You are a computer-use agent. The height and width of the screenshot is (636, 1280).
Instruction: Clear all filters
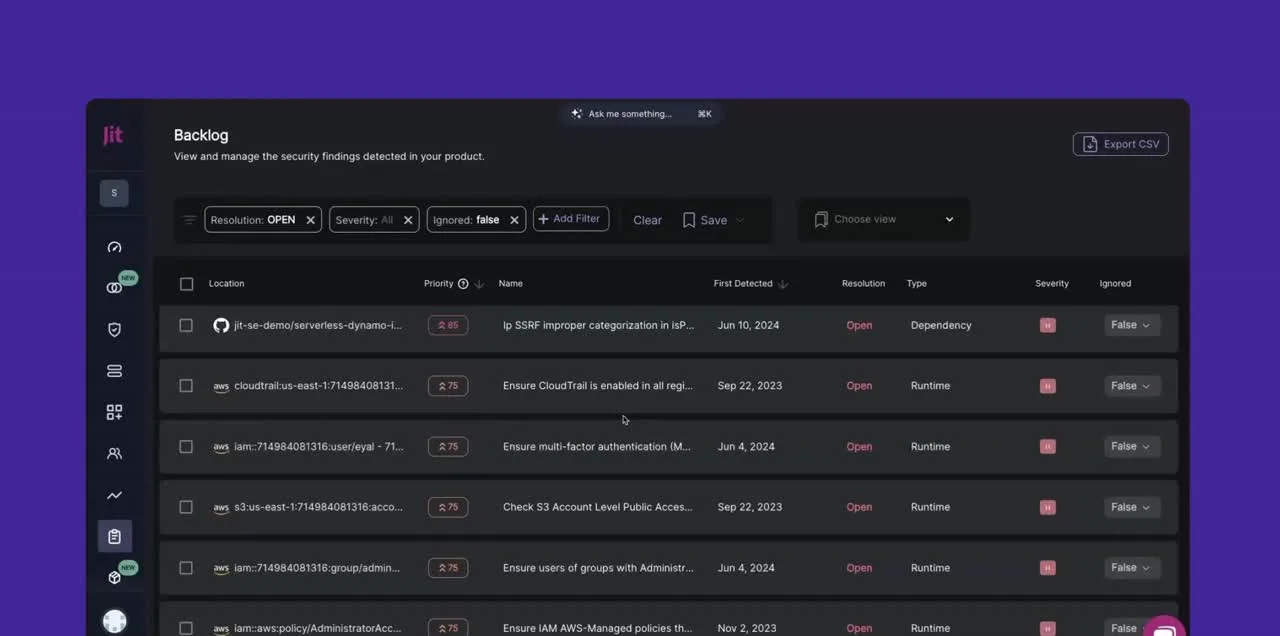click(x=647, y=220)
